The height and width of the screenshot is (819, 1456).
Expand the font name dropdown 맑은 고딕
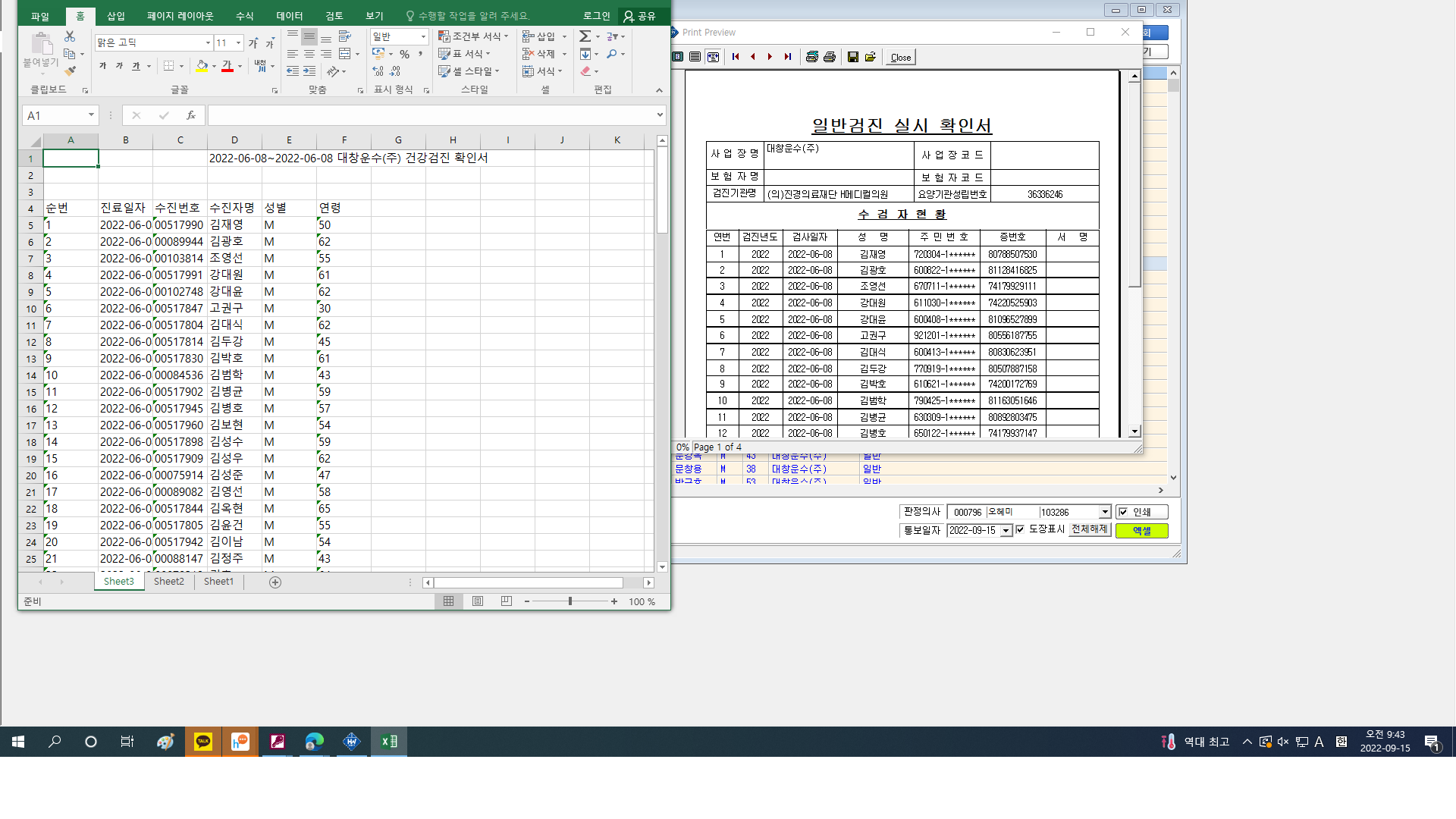208,43
